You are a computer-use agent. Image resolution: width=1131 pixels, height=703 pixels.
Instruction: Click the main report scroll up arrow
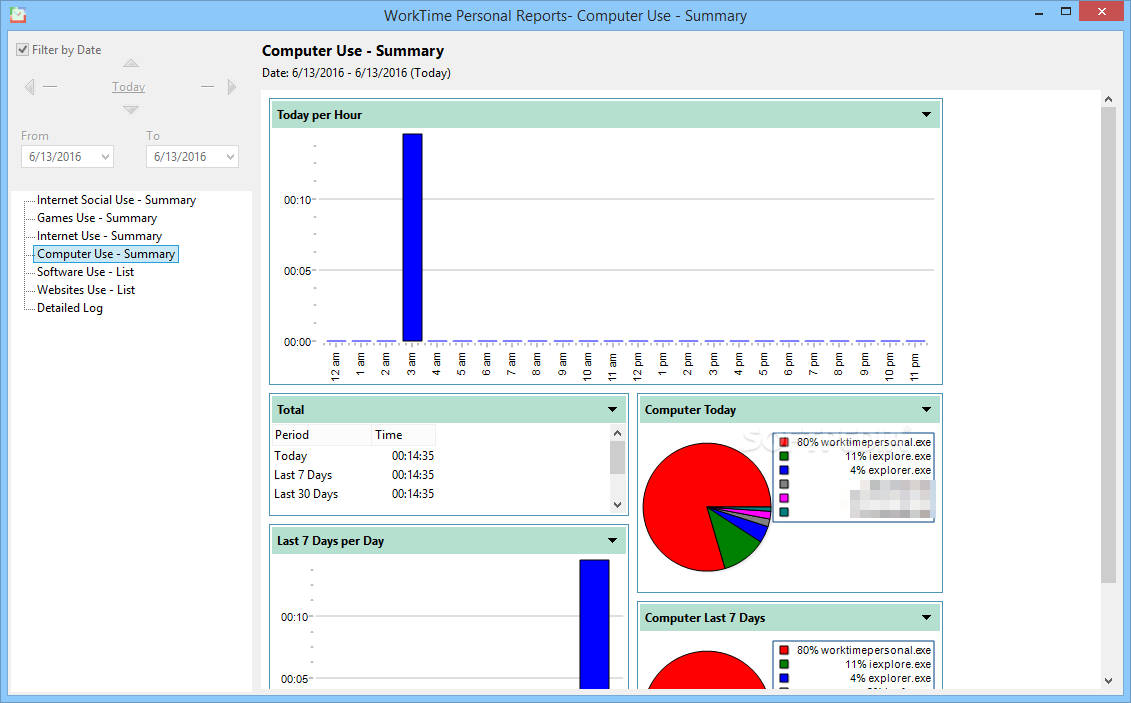tap(1109, 99)
